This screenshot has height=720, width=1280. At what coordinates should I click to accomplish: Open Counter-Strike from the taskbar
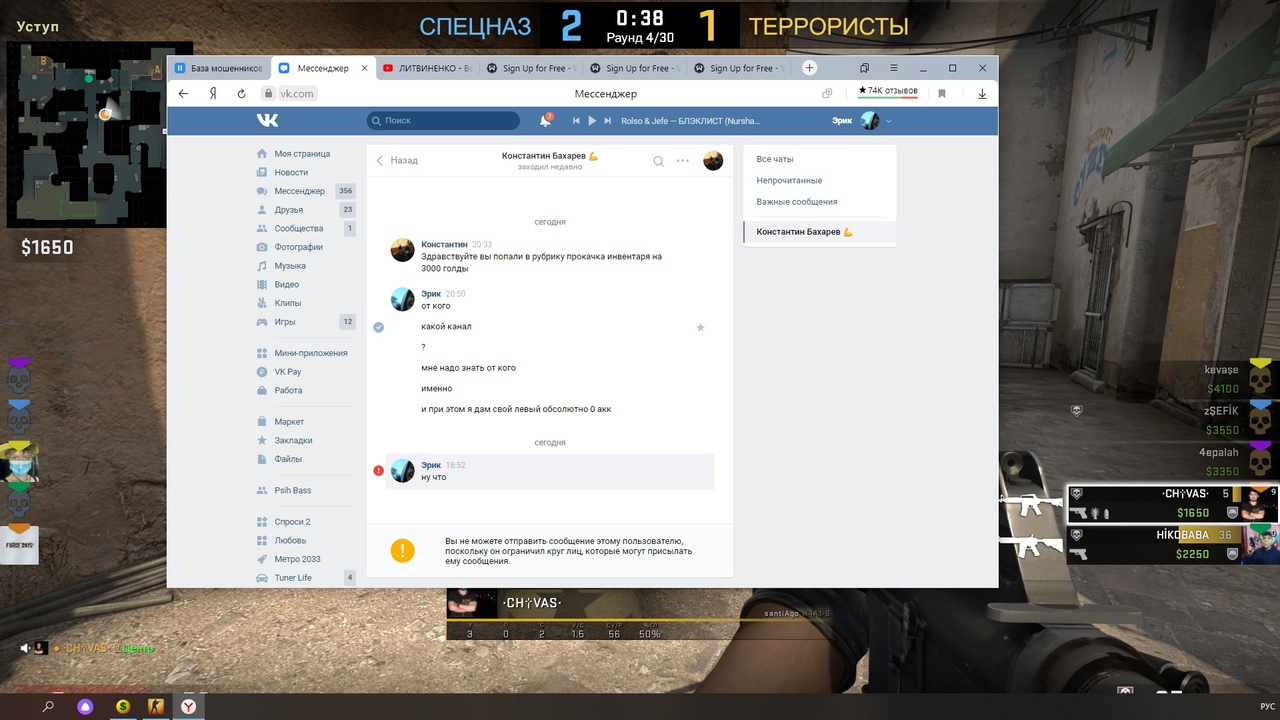[x=155, y=706]
